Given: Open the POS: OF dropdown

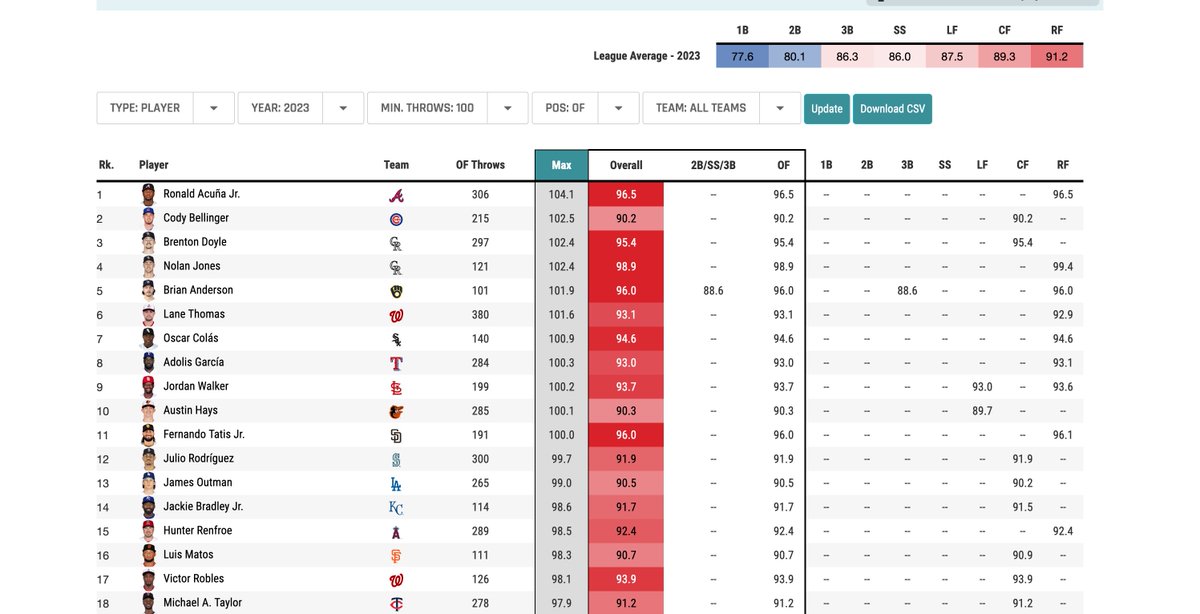Looking at the screenshot, I should pos(585,108).
